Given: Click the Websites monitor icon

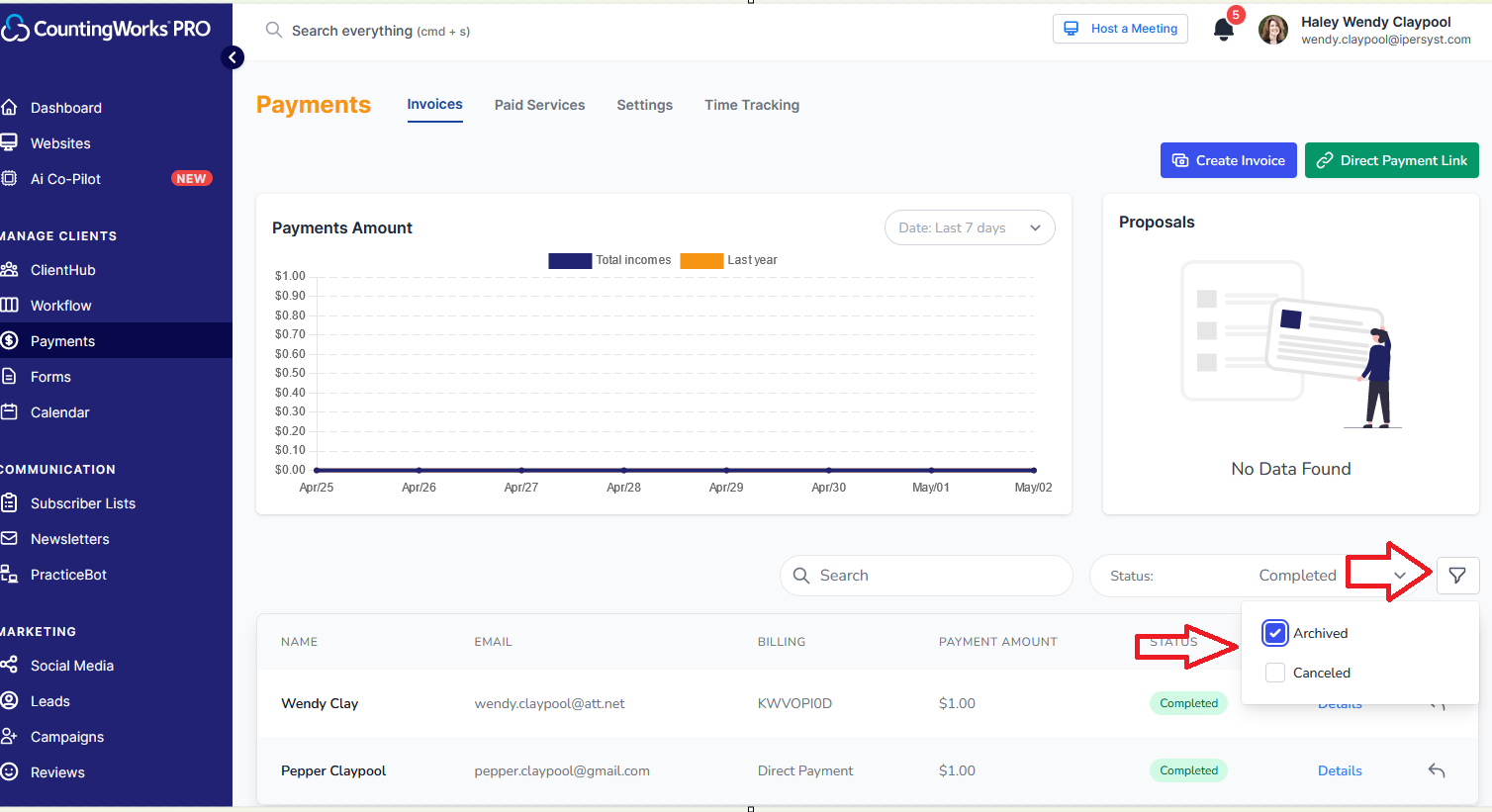Looking at the screenshot, I should [x=9, y=142].
